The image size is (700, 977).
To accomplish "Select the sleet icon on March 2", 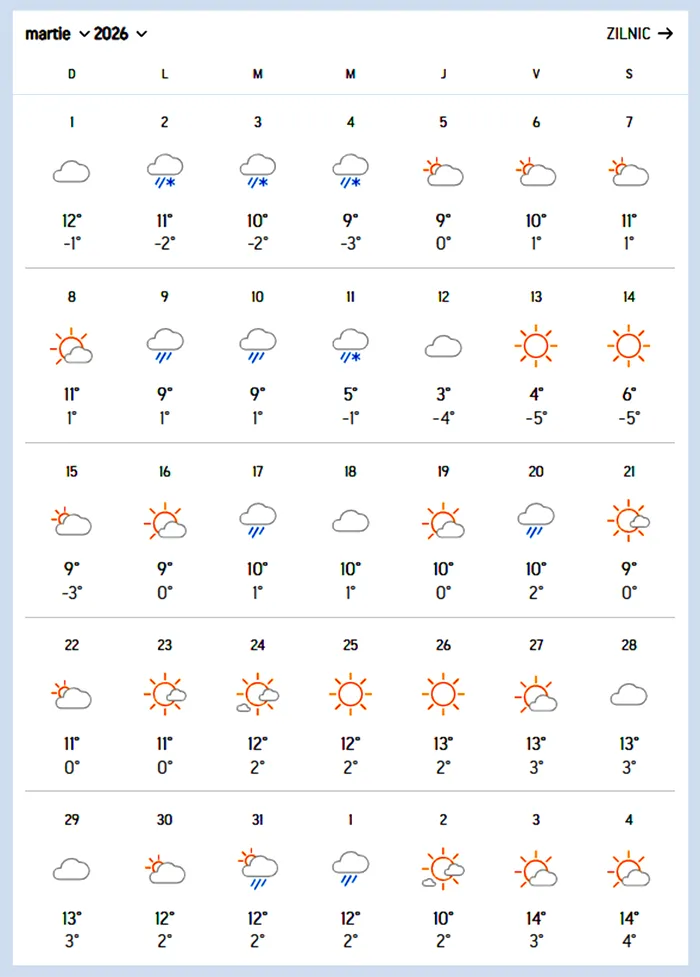I will [x=164, y=170].
